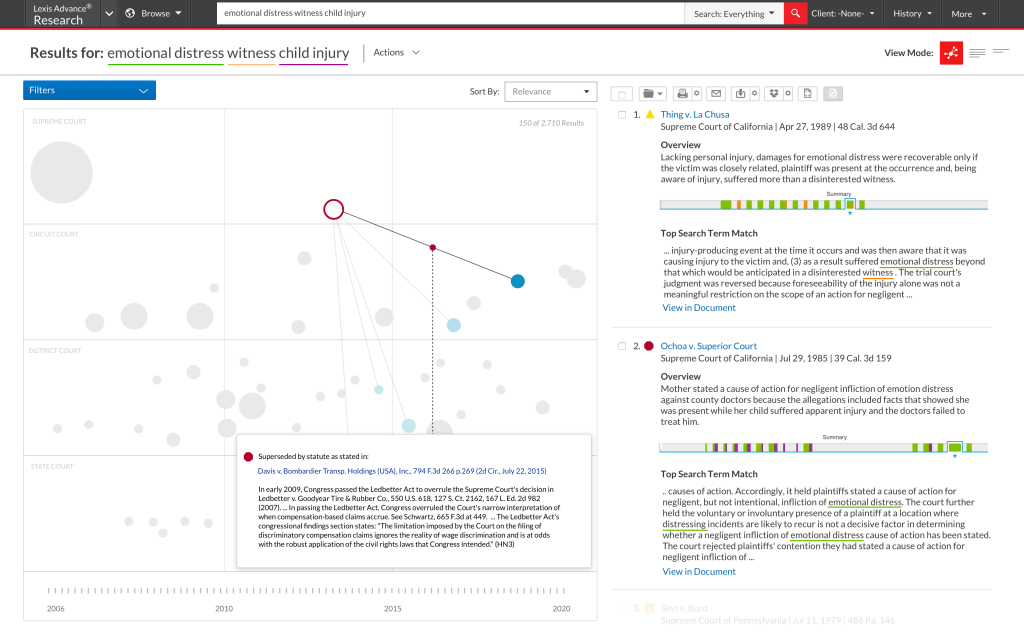Click the Dropbox icon in results toolbar

click(x=774, y=93)
